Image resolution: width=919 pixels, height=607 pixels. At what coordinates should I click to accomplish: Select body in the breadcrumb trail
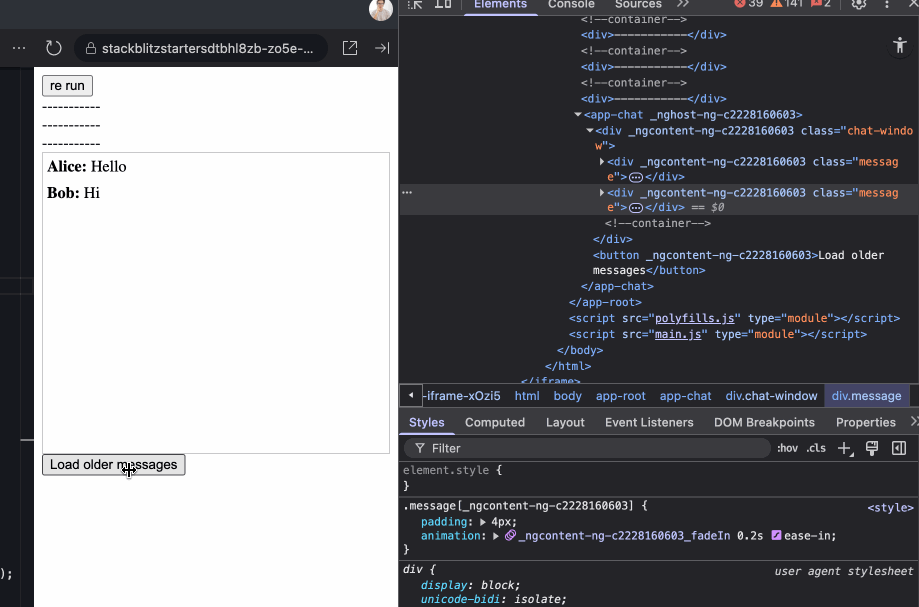pyautogui.click(x=567, y=396)
